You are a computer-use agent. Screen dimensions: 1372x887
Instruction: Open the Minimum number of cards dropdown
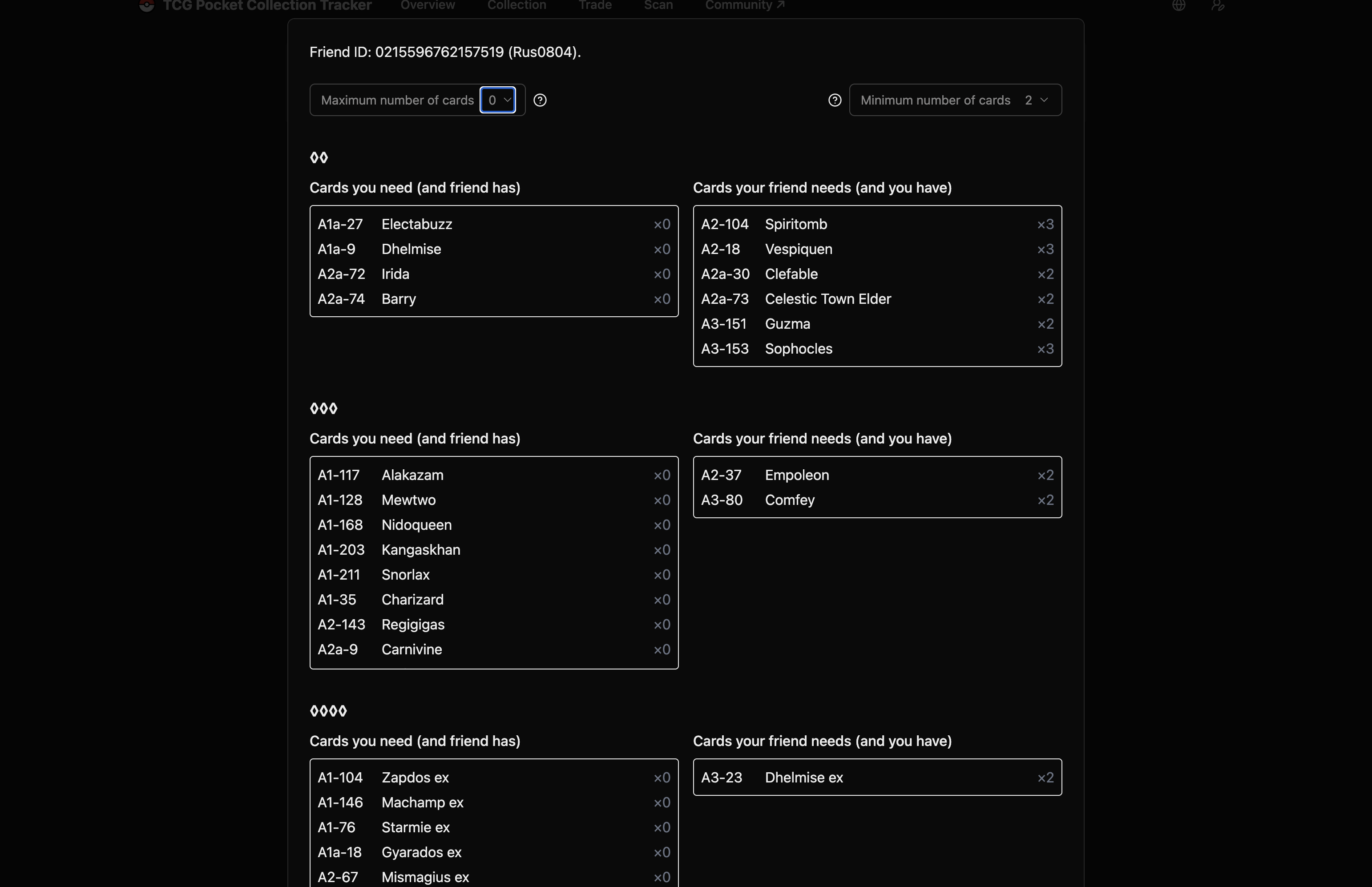click(x=1036, y=100)
